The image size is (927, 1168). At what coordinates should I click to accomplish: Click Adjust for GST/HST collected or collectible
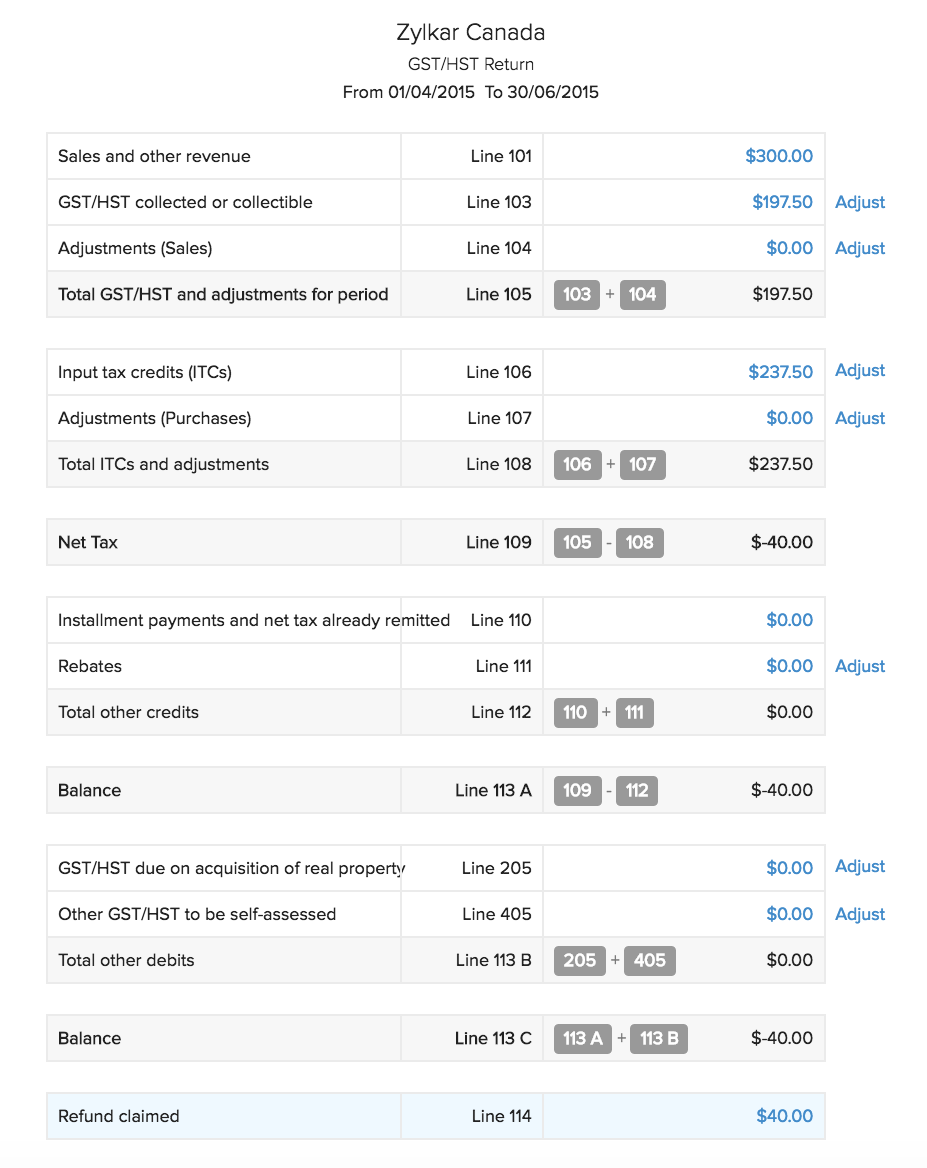click(x=860, y=202)
